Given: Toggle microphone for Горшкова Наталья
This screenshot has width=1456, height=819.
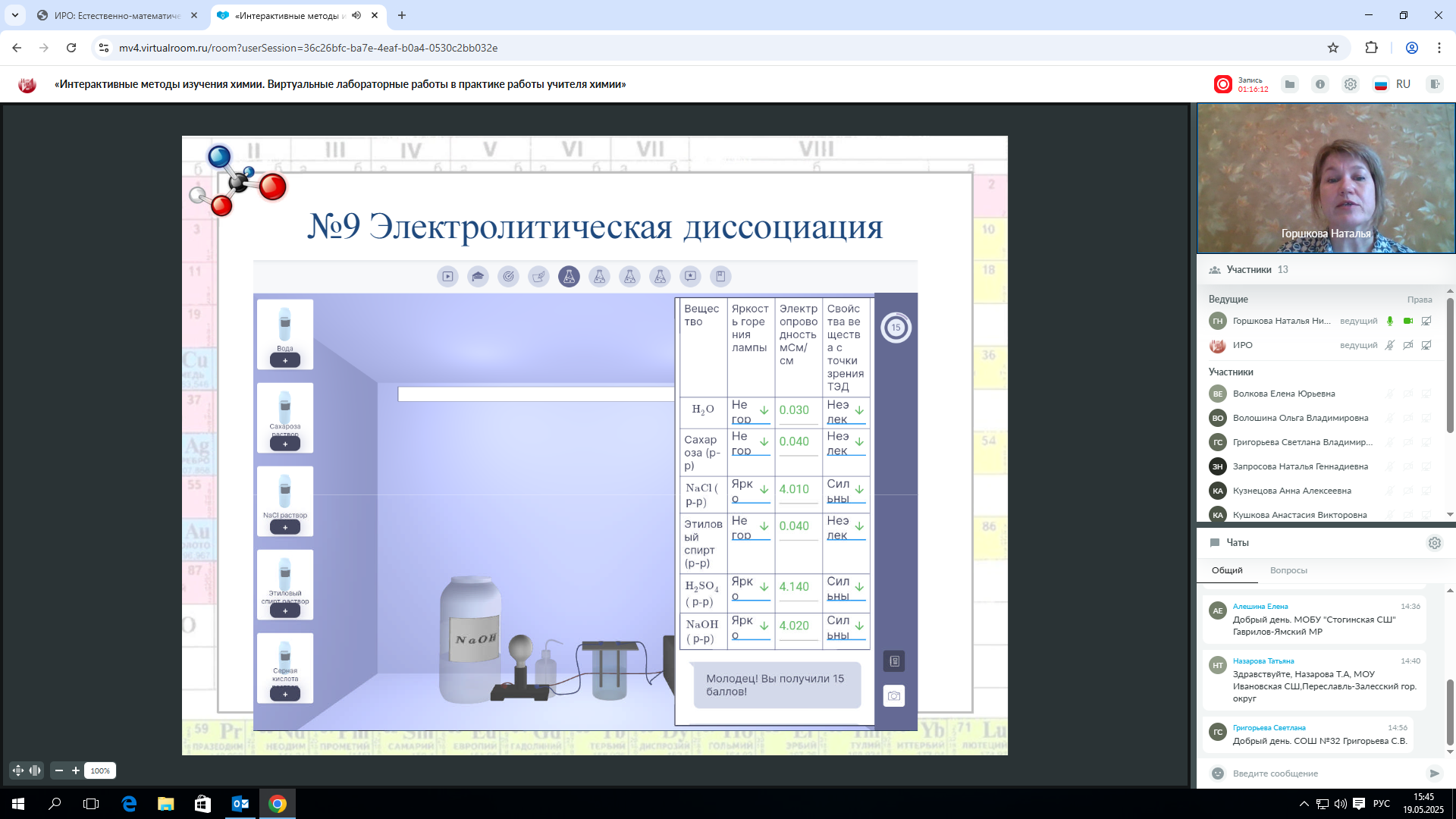Looking at the screenshot, I should pyautogui.click(x=1390, y=322).
